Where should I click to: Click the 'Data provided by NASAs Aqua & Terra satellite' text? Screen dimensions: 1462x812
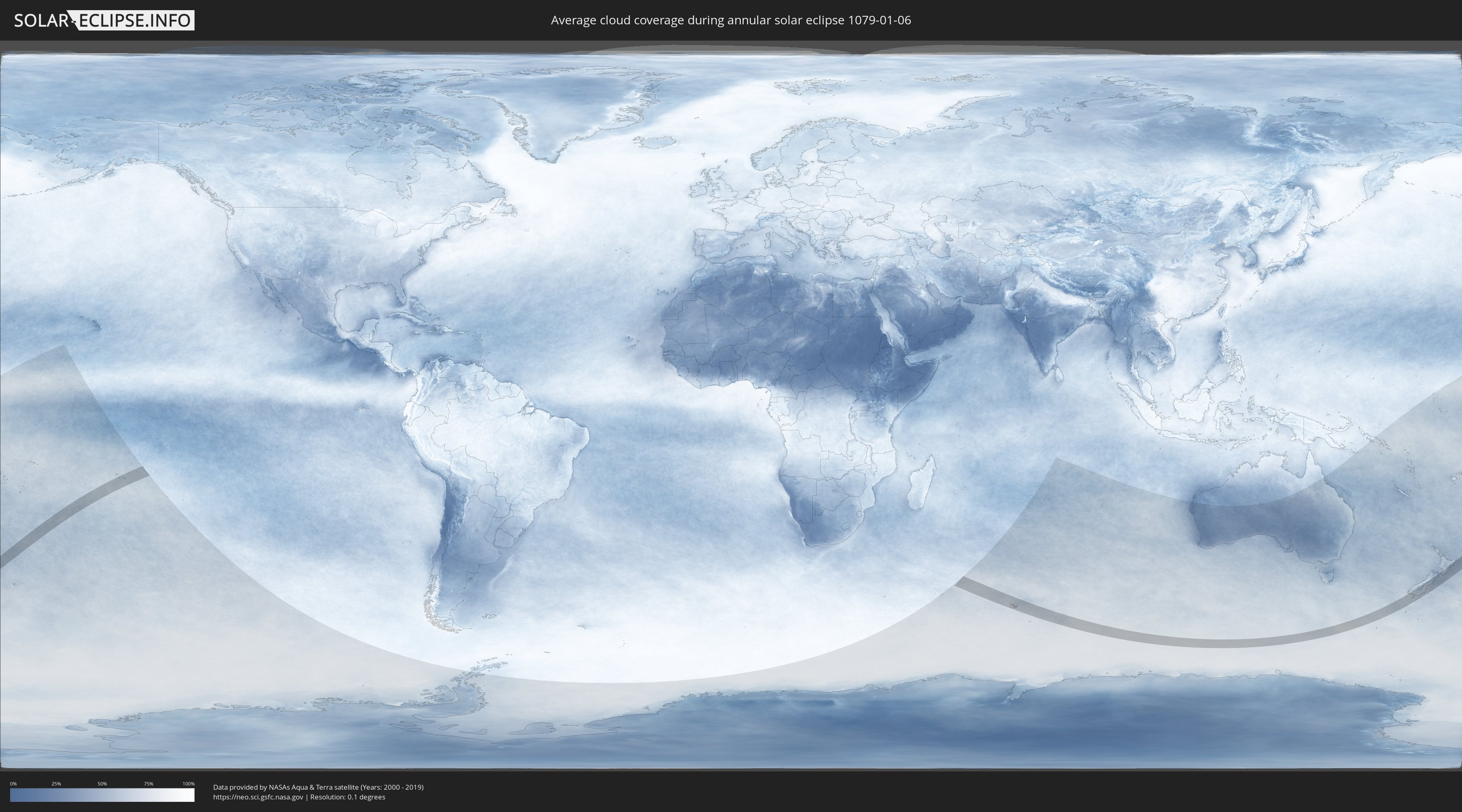pos(318,787)
